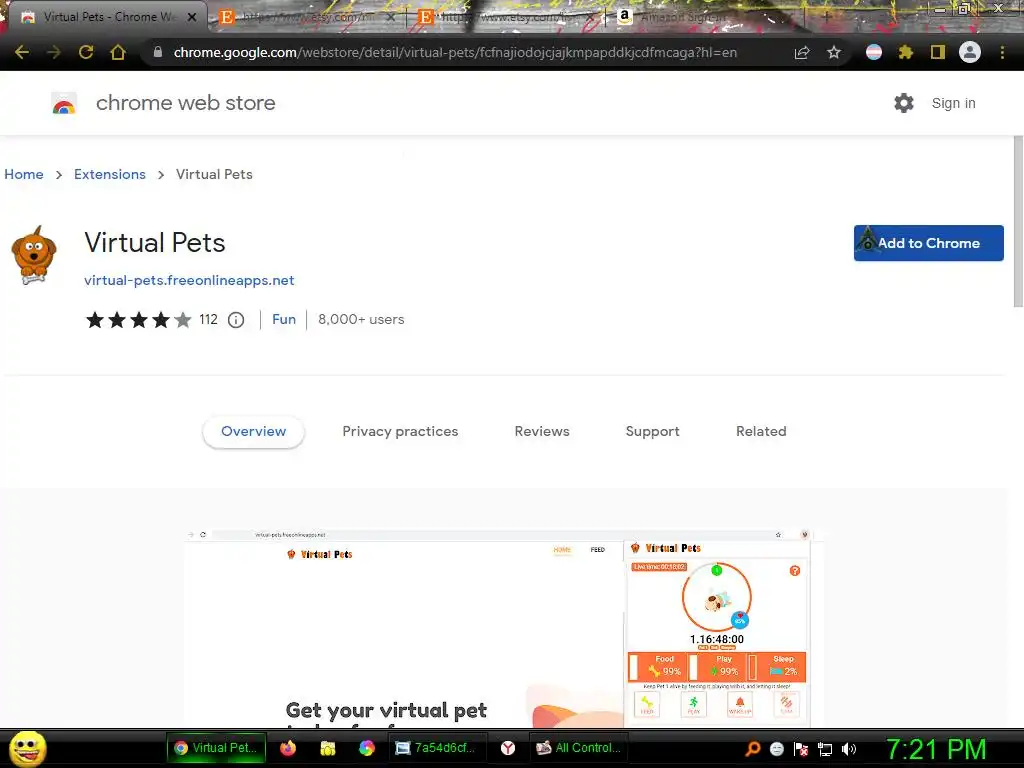
Task: Switch to the Reviews tab
Action: click(x=542, y=432)
